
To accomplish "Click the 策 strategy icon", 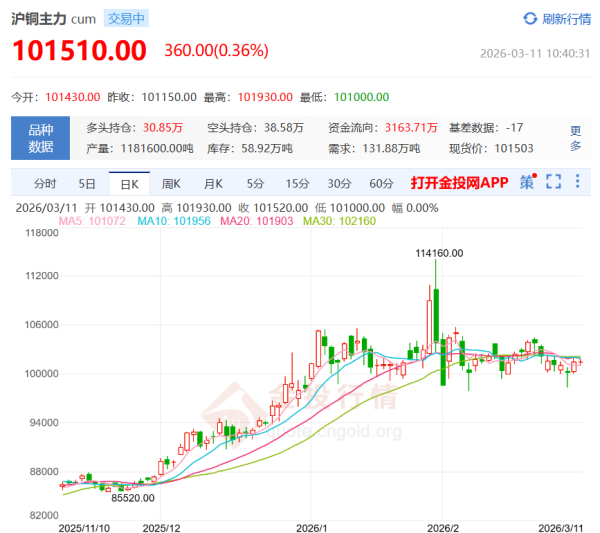I will (527, 182).
